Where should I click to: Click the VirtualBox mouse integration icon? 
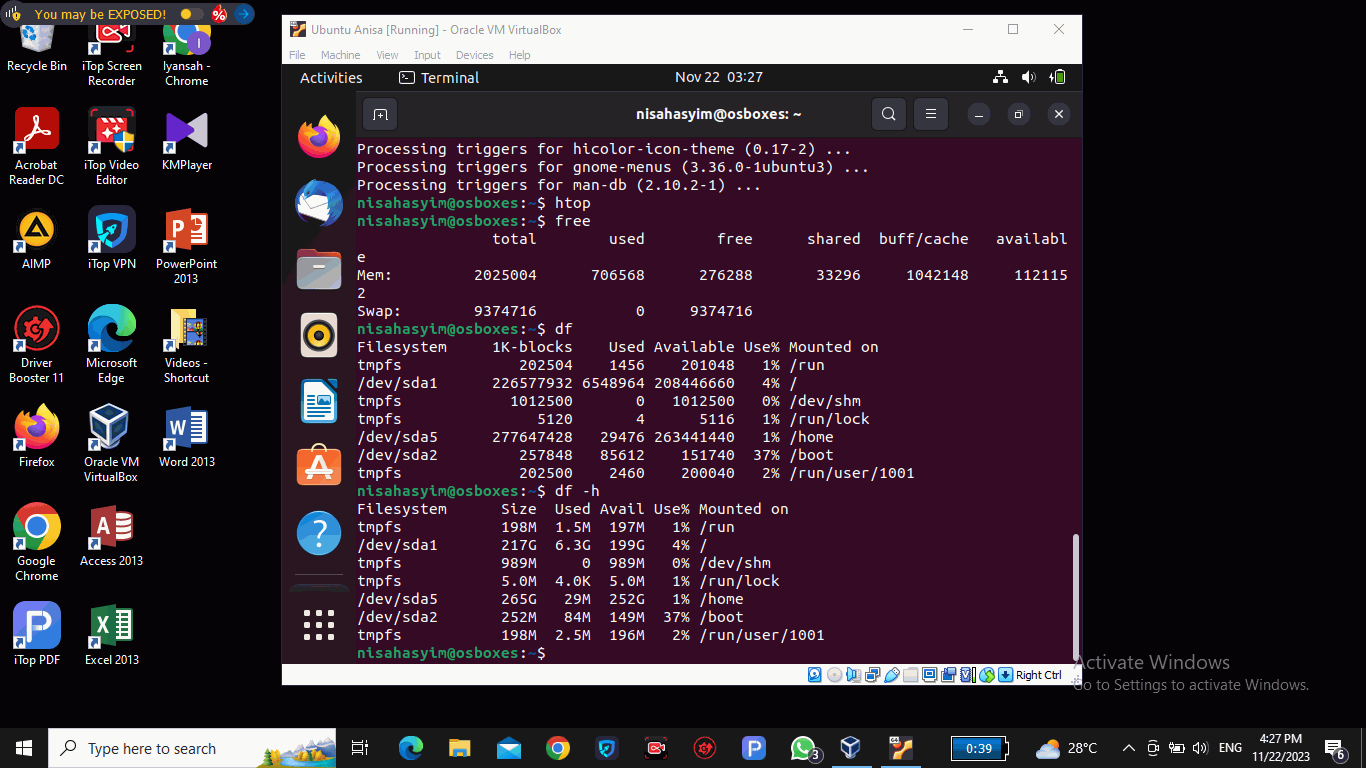tap(987, 675)
